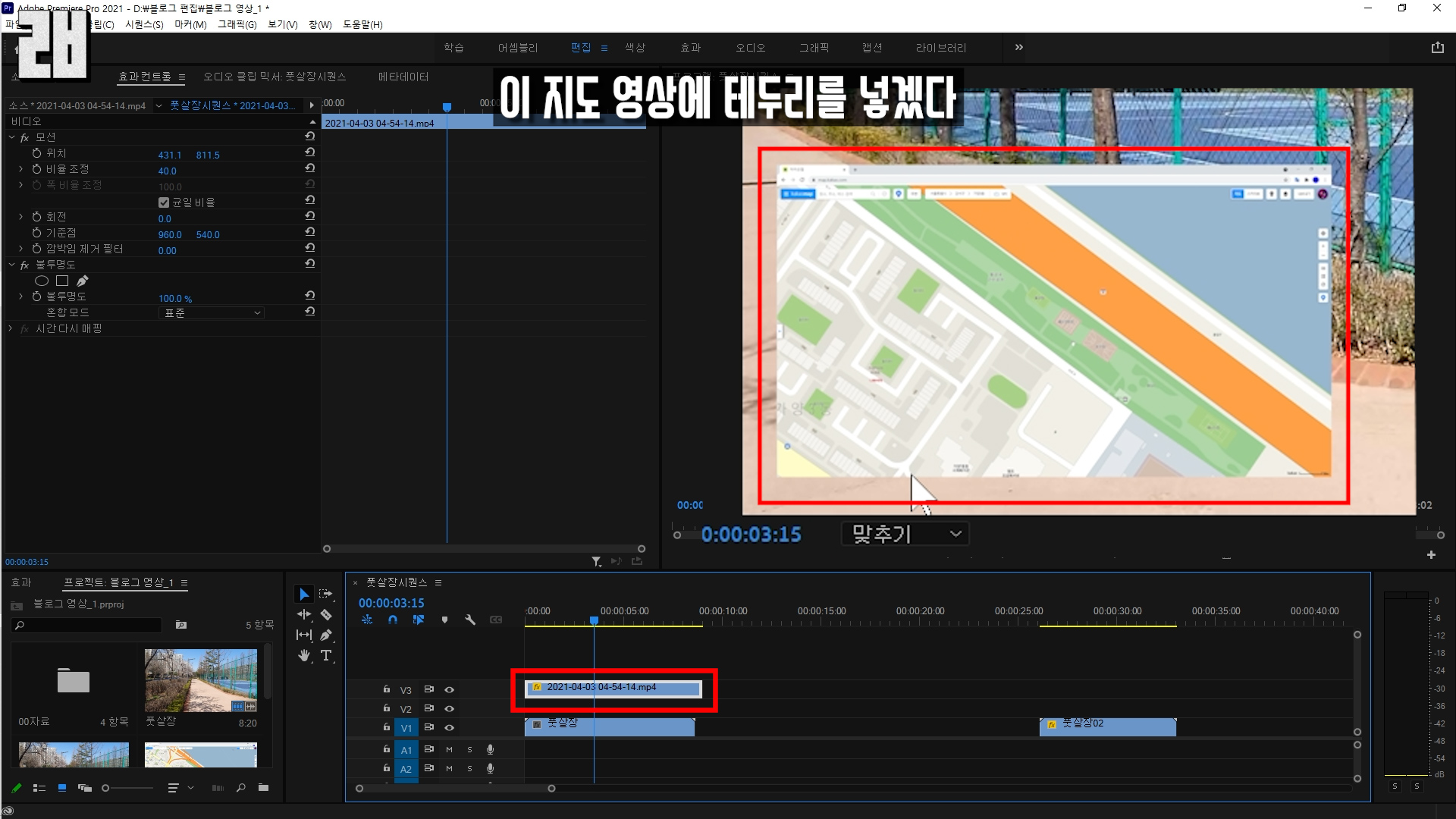The height and width of the screenshot is (819, 1456).
Task: Create an ellipse mask under Opacity
Action: coord(42,281)
